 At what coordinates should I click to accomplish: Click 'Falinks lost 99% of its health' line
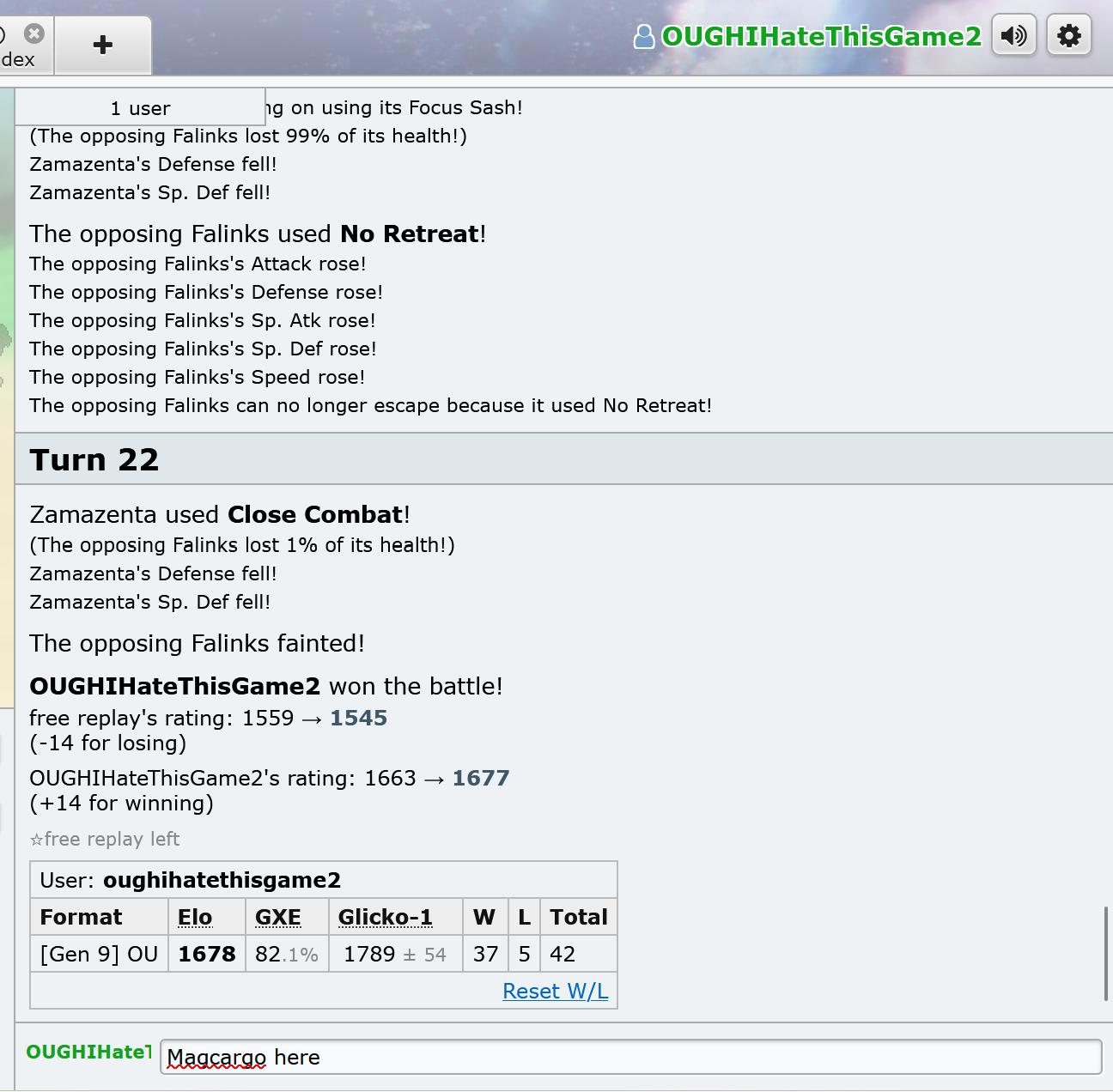248,136
